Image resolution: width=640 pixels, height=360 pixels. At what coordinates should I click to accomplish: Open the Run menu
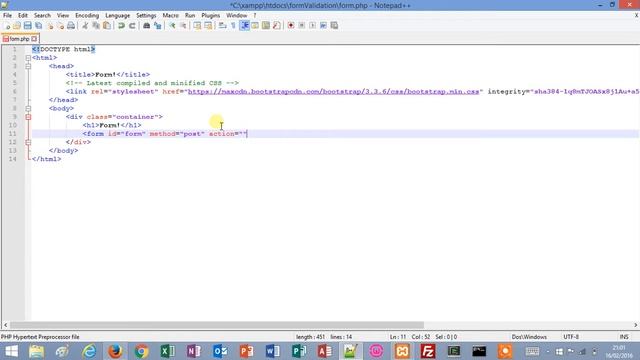click(190, 16)
